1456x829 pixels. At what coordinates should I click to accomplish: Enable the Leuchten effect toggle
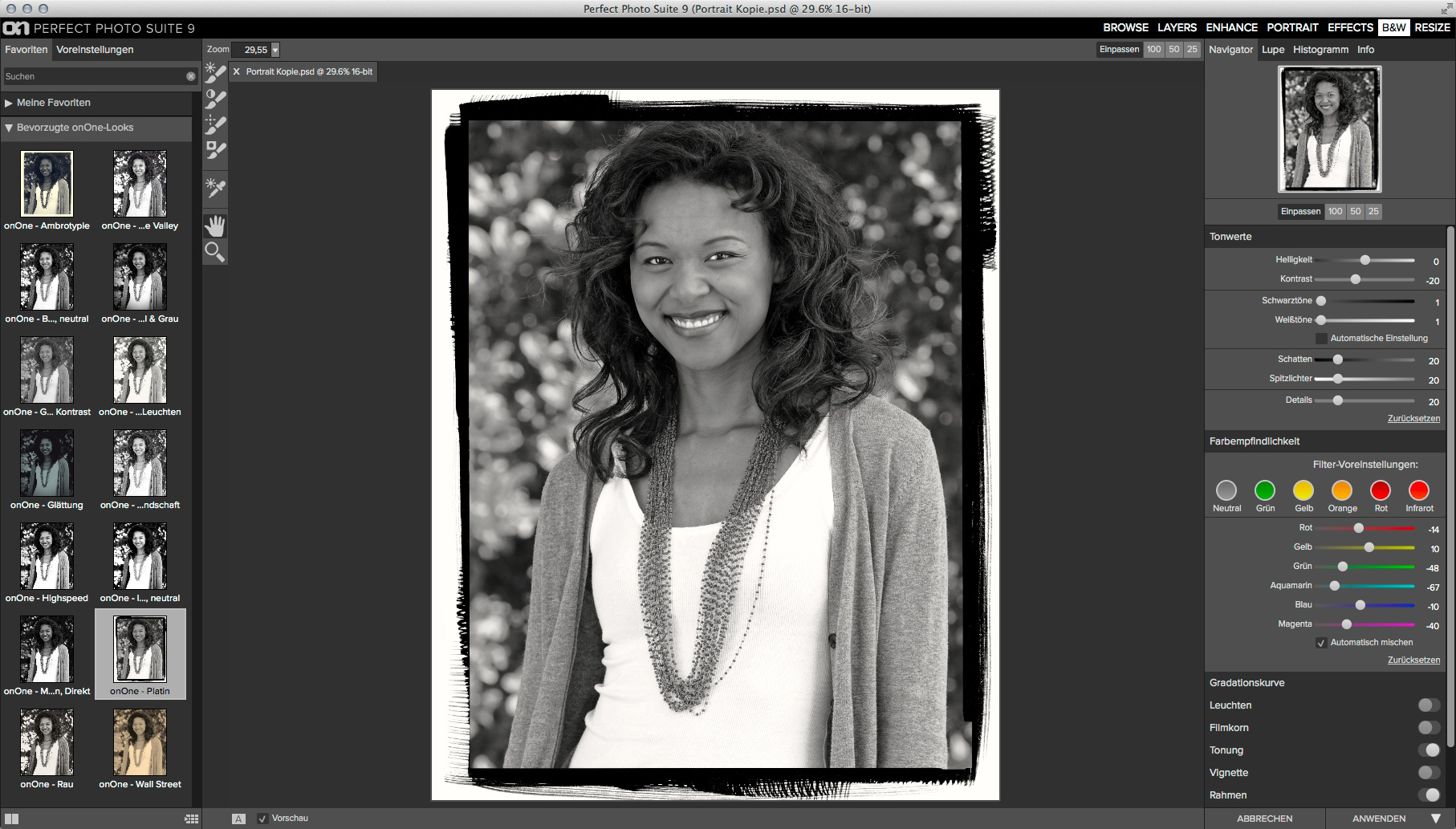[1429, 705]
